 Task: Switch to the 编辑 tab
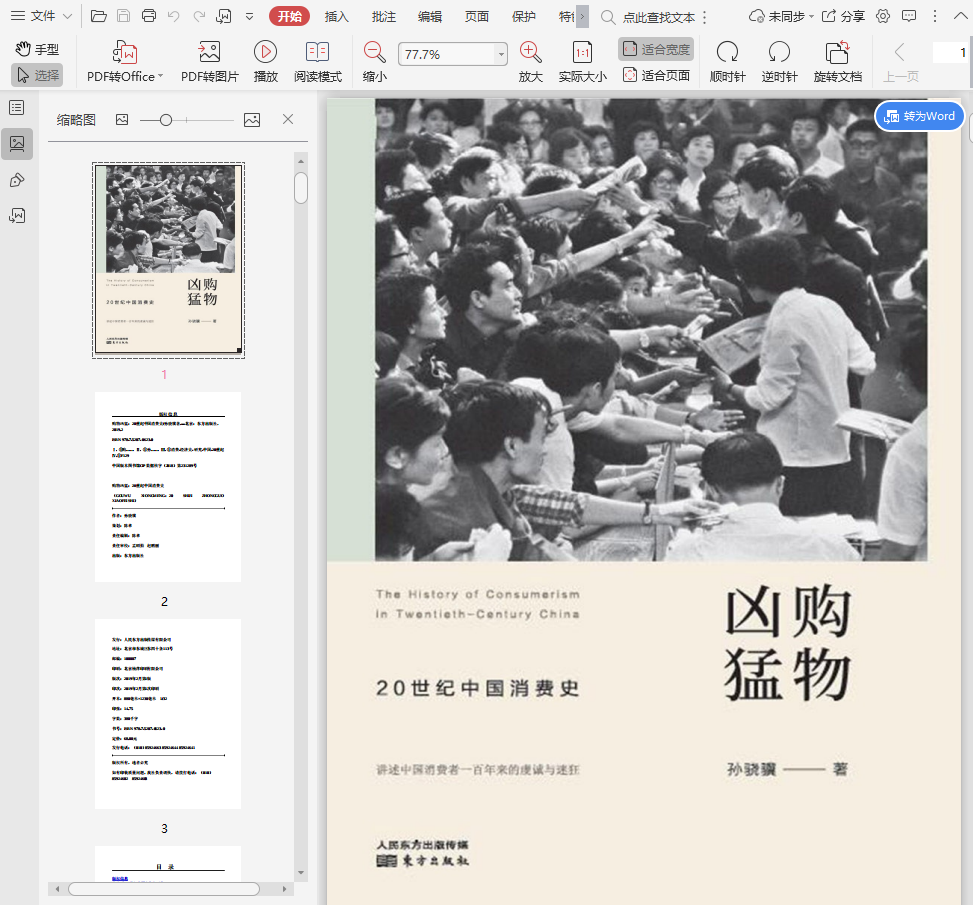[x=430, y=17]
